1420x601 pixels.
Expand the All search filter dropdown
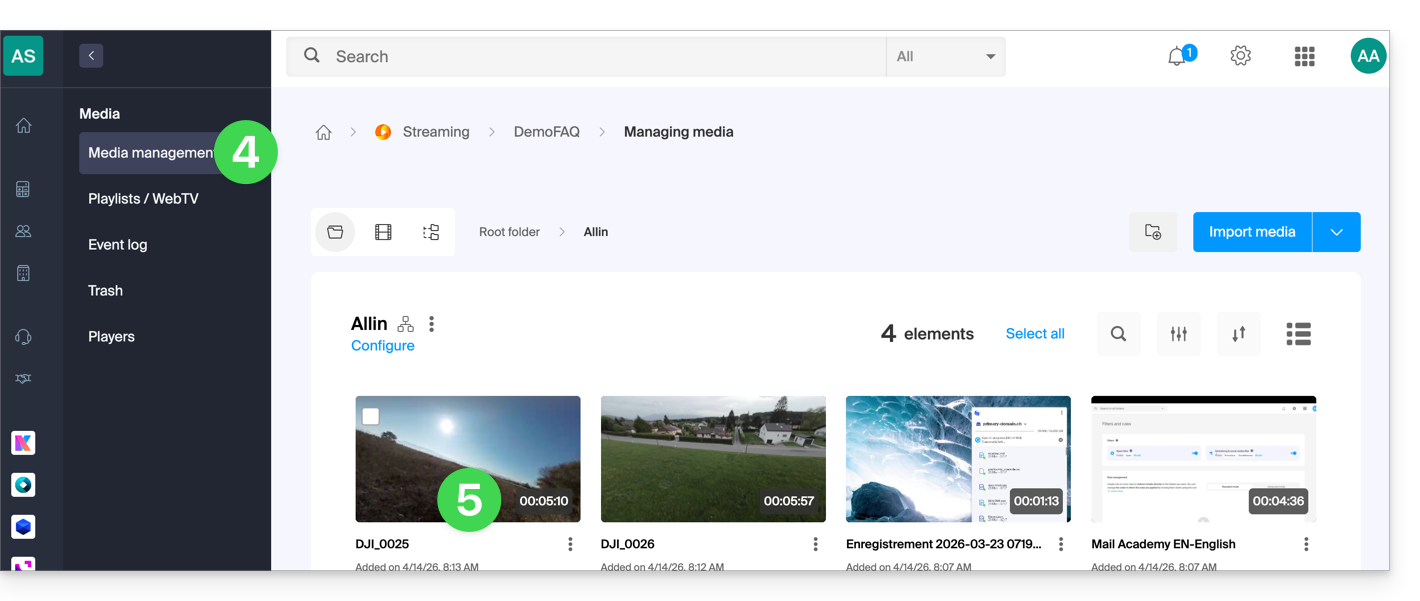pos(945,57)
